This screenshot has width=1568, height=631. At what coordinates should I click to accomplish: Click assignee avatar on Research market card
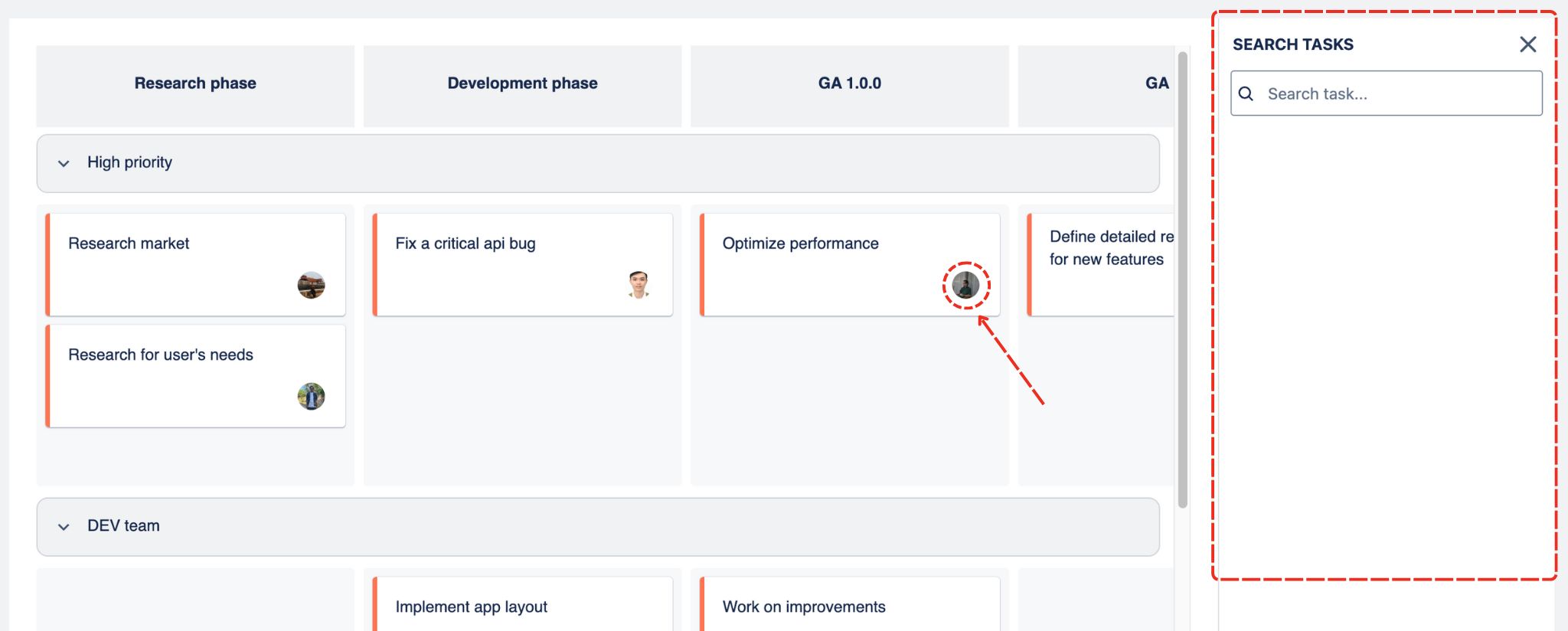[311, 285]
